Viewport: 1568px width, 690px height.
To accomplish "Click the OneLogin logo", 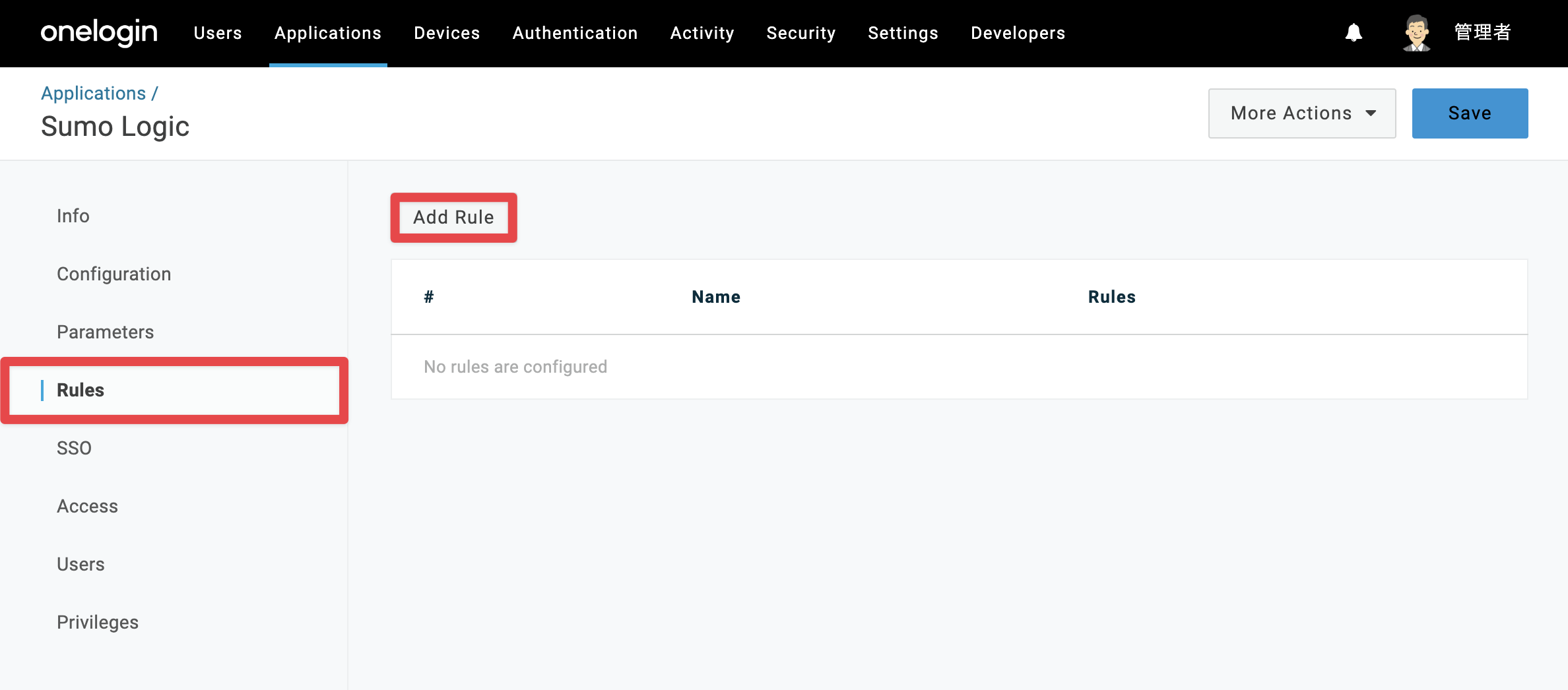I will pyautogui.click(x=99, y=32).
